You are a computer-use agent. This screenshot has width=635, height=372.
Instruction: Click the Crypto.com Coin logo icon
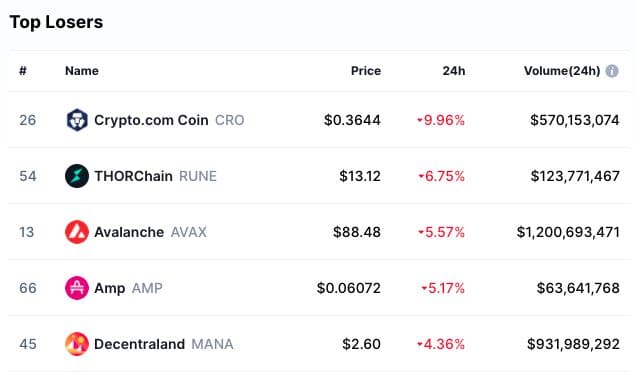click(x=77, y=120)
